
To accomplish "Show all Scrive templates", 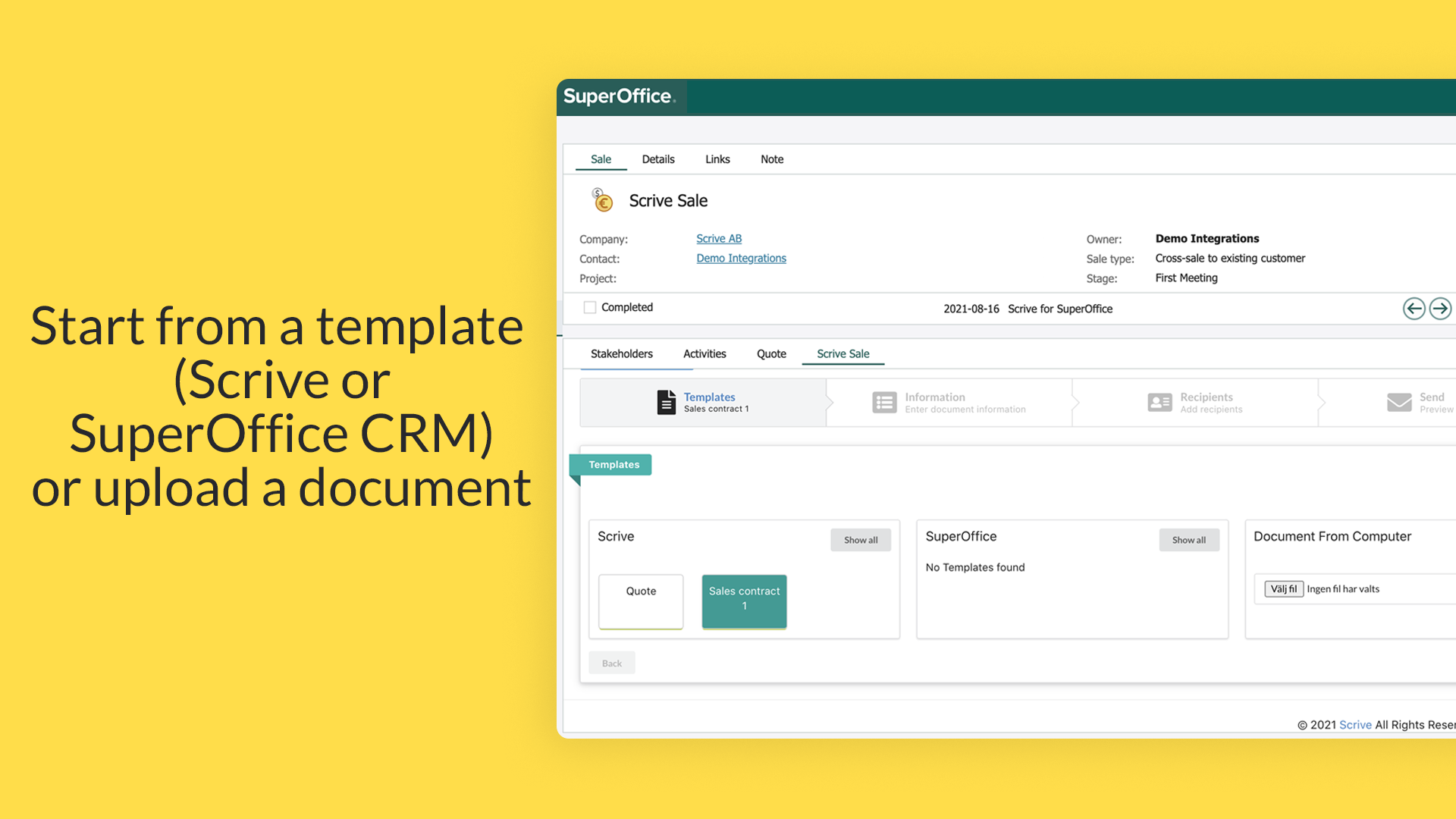I will (861, 540).
